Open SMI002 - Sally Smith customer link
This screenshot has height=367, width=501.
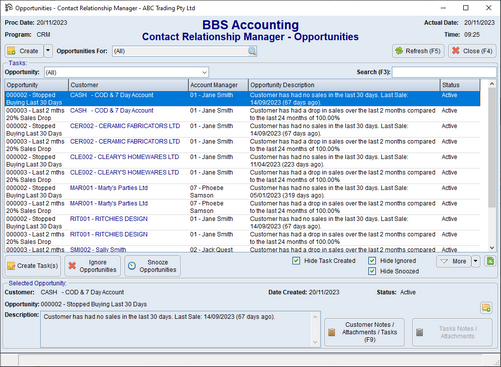98,249
